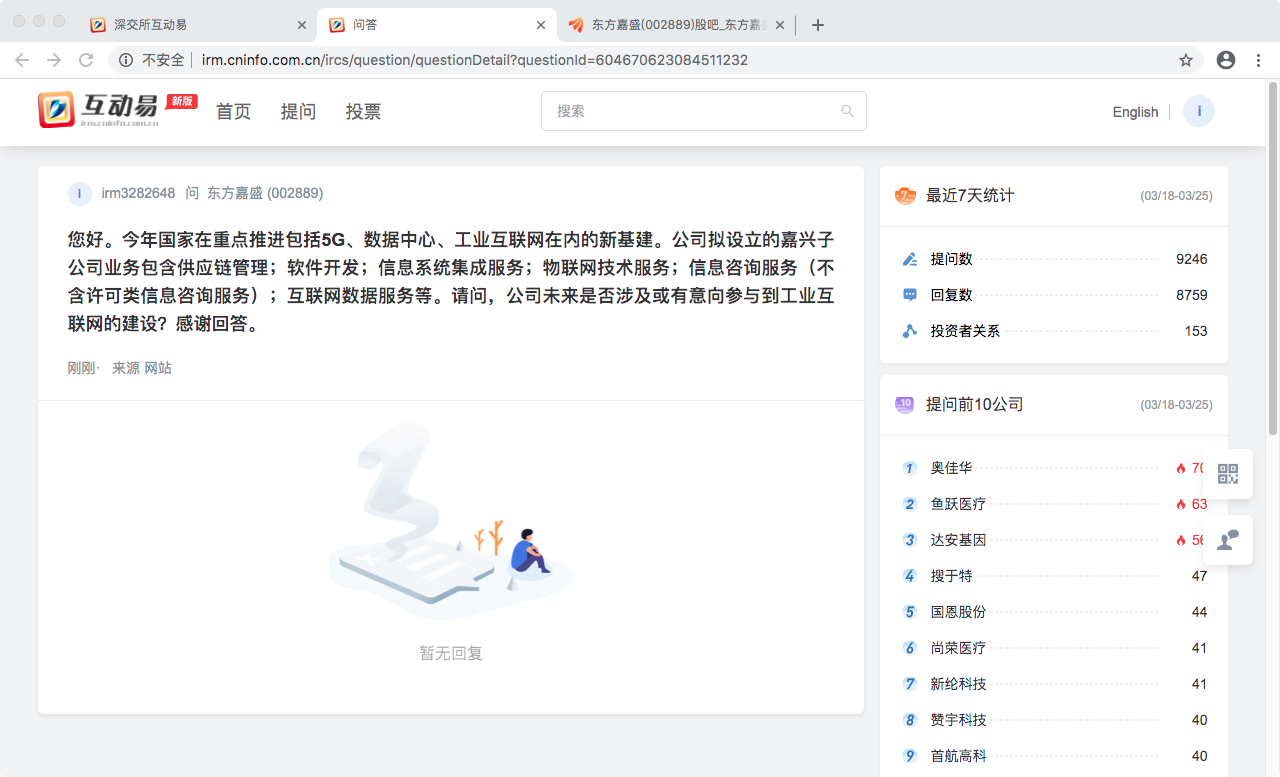Open 奥佳华 in top 10 list
The image size is (1280, 777).
tap(952, 468)
